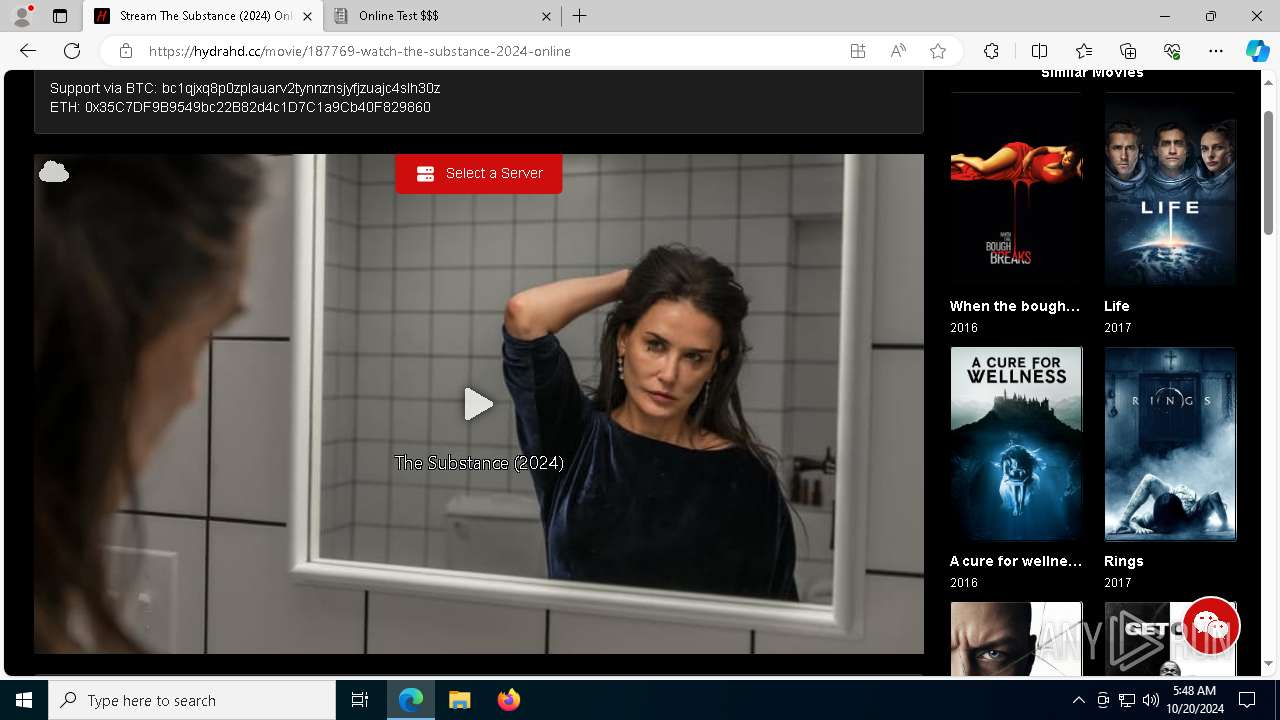Open When the Bough Breaks poster
1280x720 pixels.
[1016, 190]
